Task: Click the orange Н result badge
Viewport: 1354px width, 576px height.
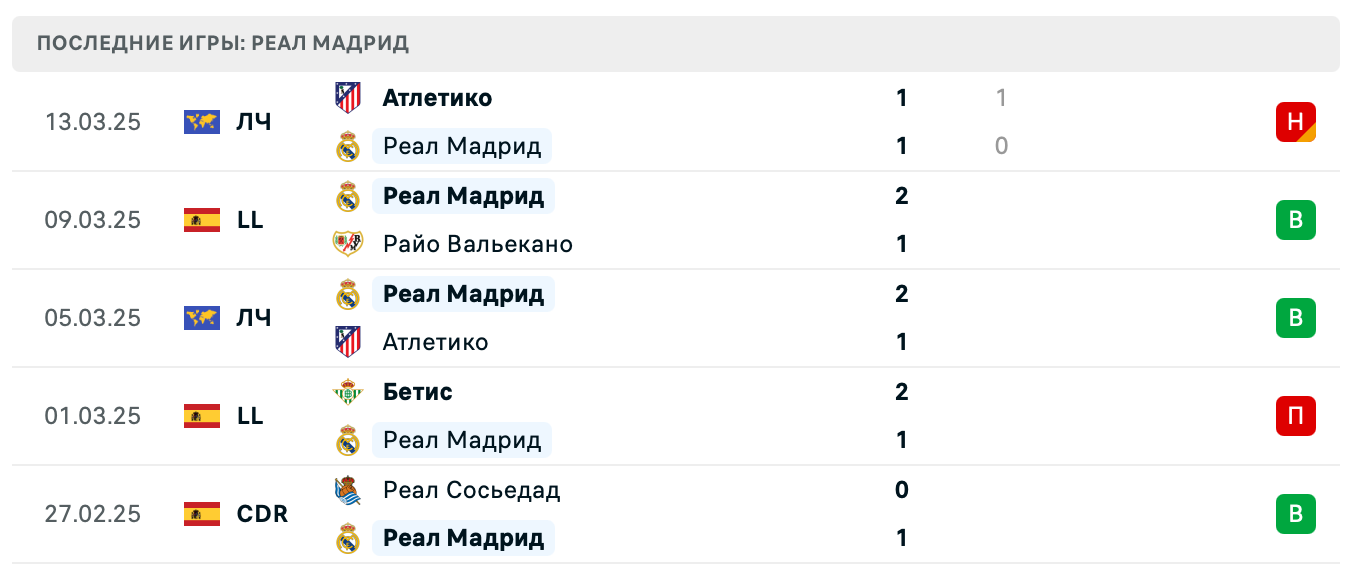Action: click(x=1296, y=121)
